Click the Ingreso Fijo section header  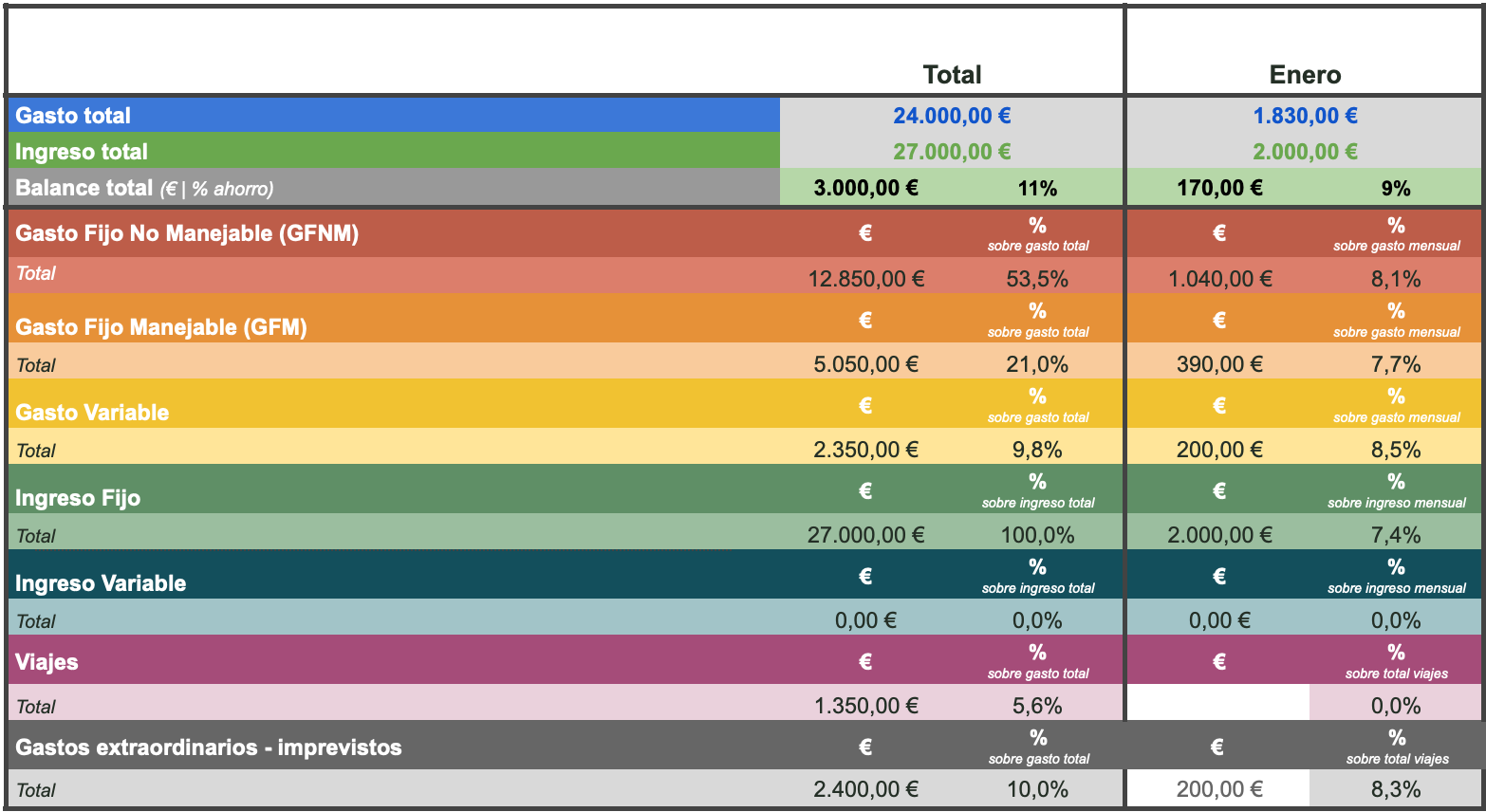tap(78, 498)
